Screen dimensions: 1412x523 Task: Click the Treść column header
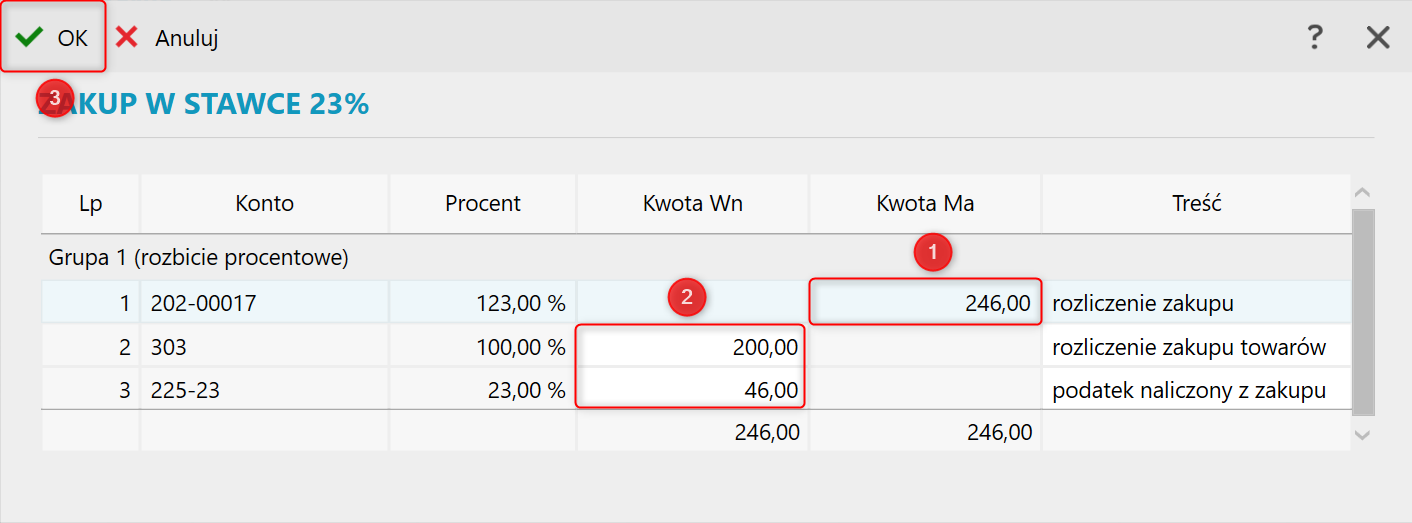tap(1197, 204)
